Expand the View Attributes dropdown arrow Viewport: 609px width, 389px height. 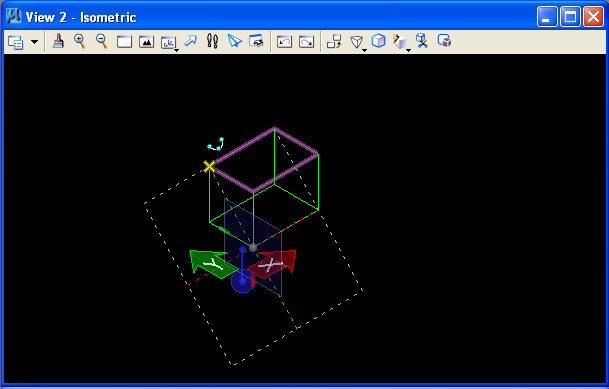(x=35, y=42)
